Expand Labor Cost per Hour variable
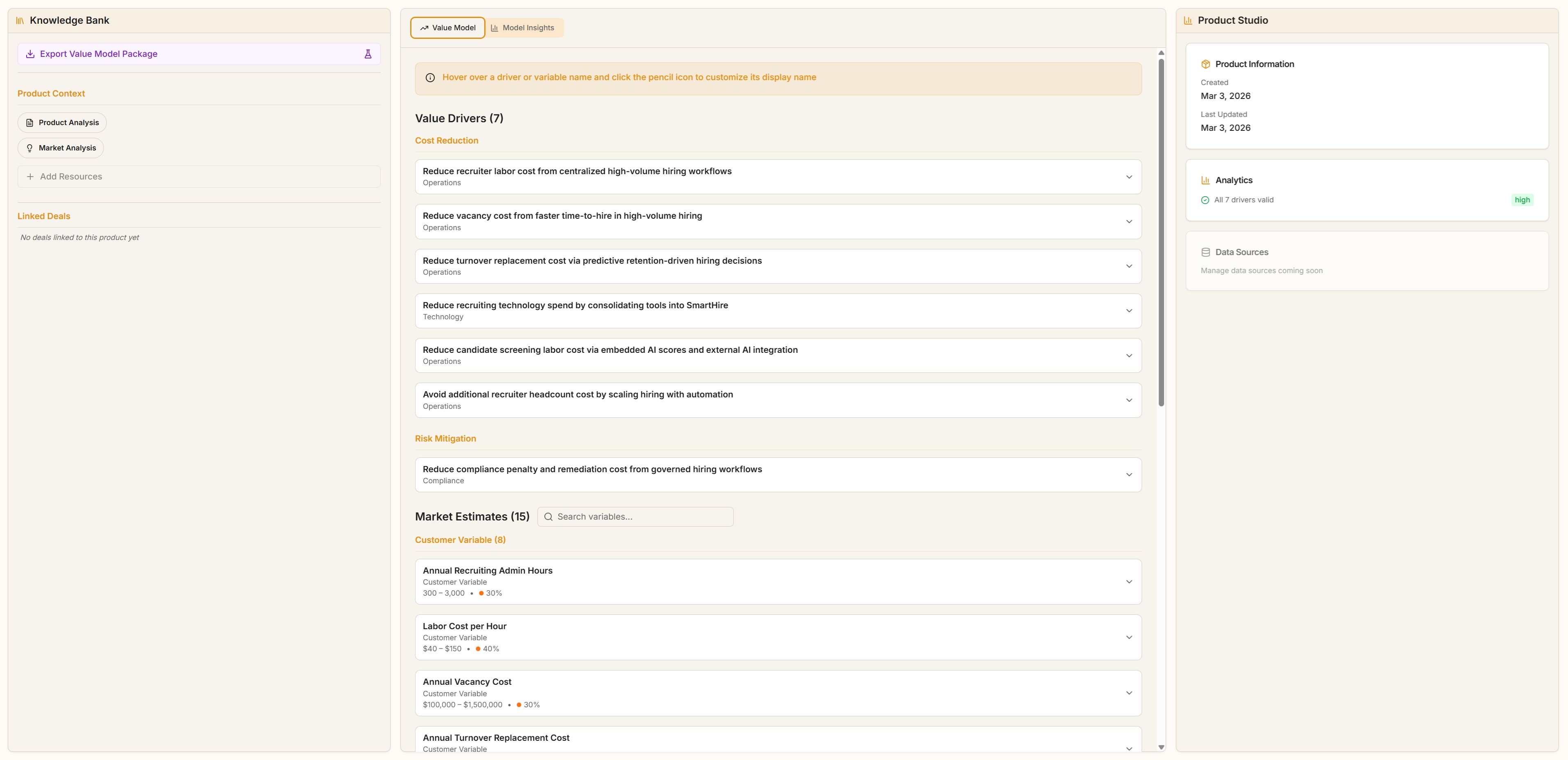This screenshot has height=760, width=1568. pyautogui.click(x=1128, y=637)
